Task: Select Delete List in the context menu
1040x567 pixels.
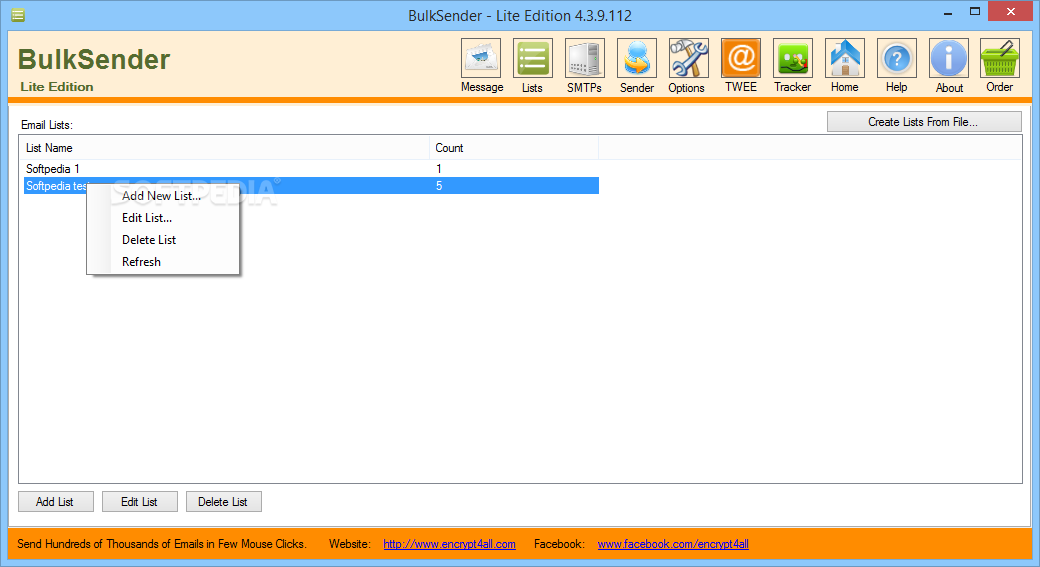Action: [162, 239]
